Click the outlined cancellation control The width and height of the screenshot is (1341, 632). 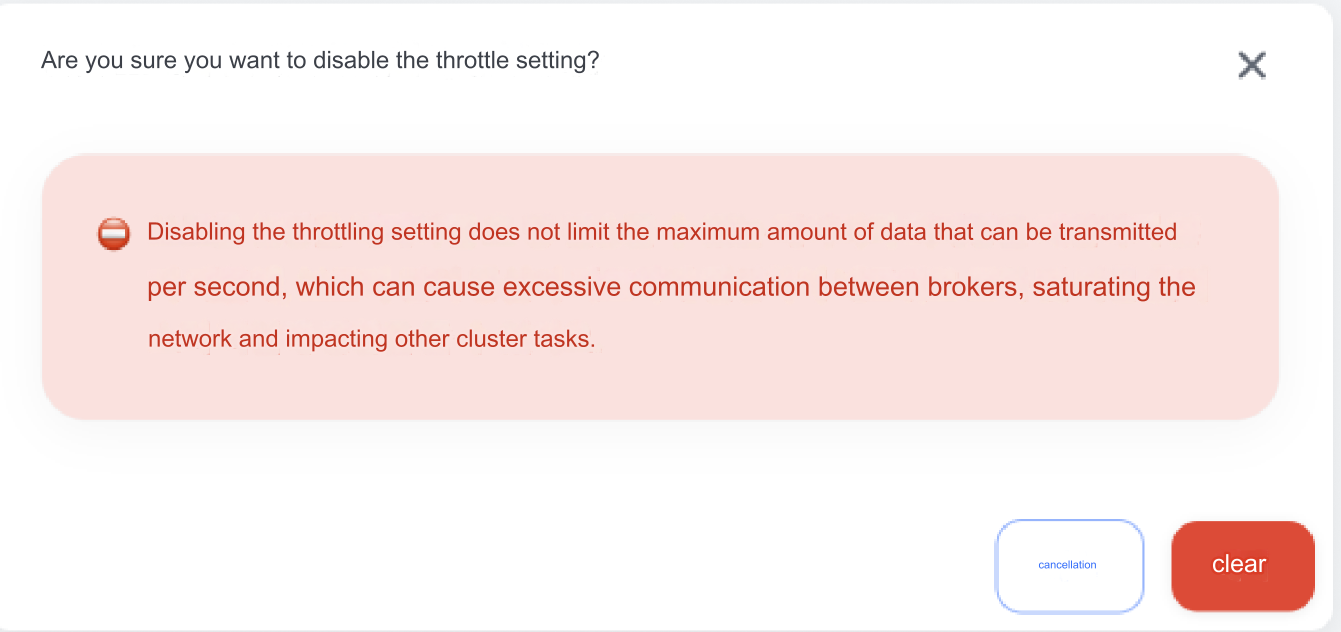[1069, 565]
